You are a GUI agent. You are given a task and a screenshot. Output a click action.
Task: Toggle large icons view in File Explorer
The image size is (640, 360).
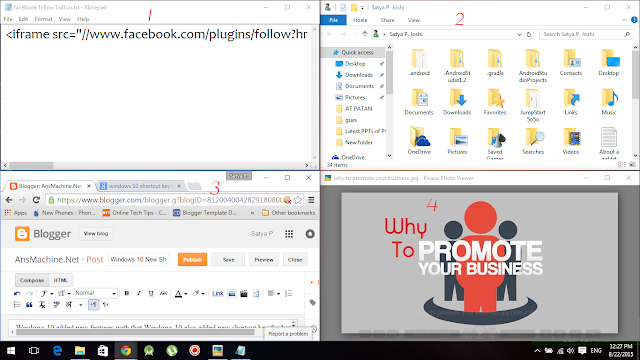(632, 164)
